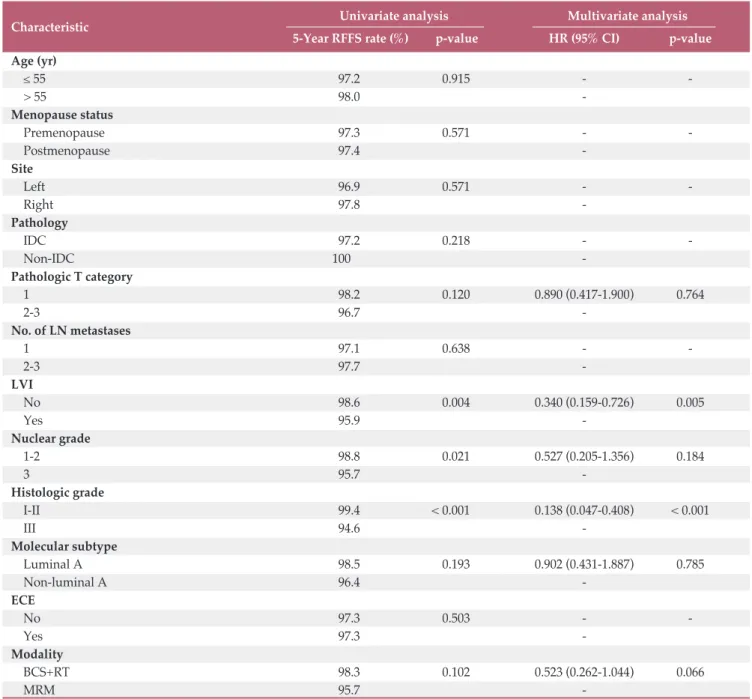Select the Left site row label
This screenshot has width=752, height=699.
coord(34,187)
